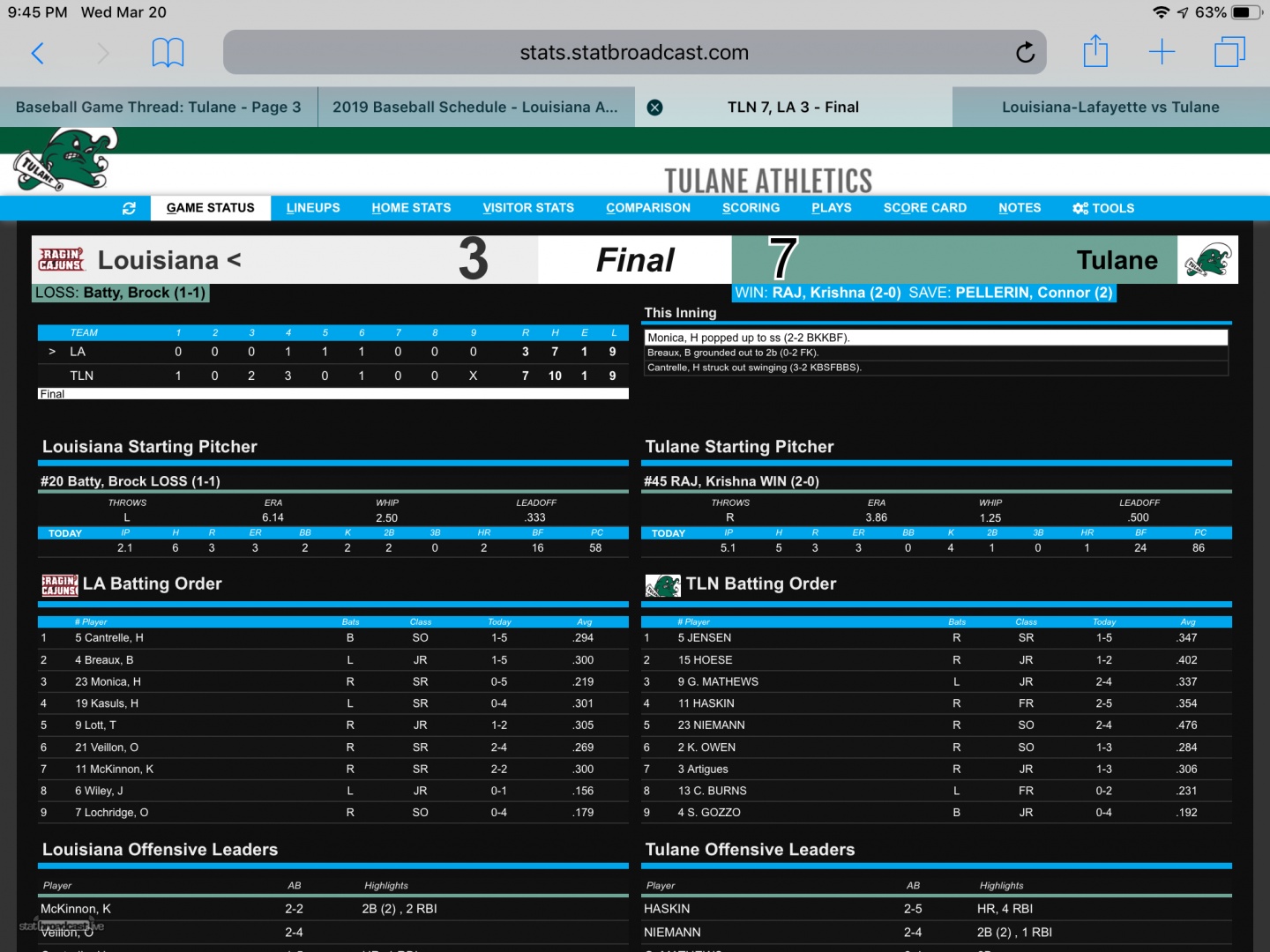Go to the Scoring page
The image size is (1270, 952).
click(751, 208)
